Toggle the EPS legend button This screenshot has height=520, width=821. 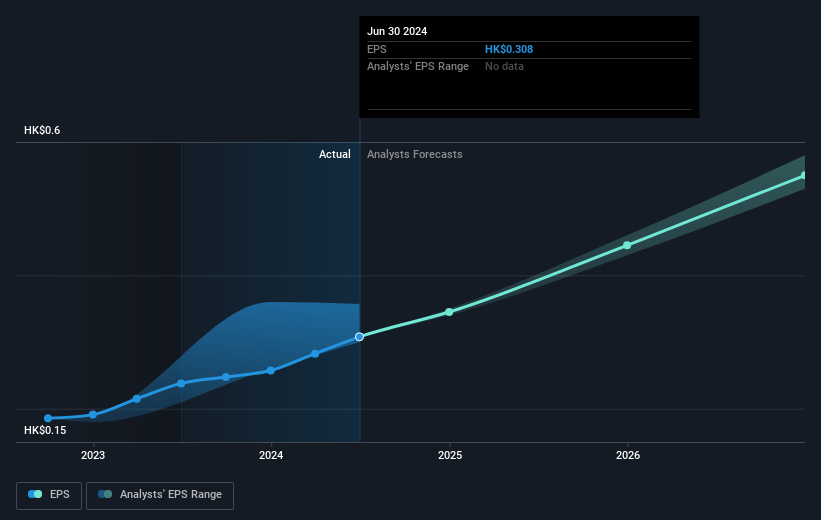(49, 495)
